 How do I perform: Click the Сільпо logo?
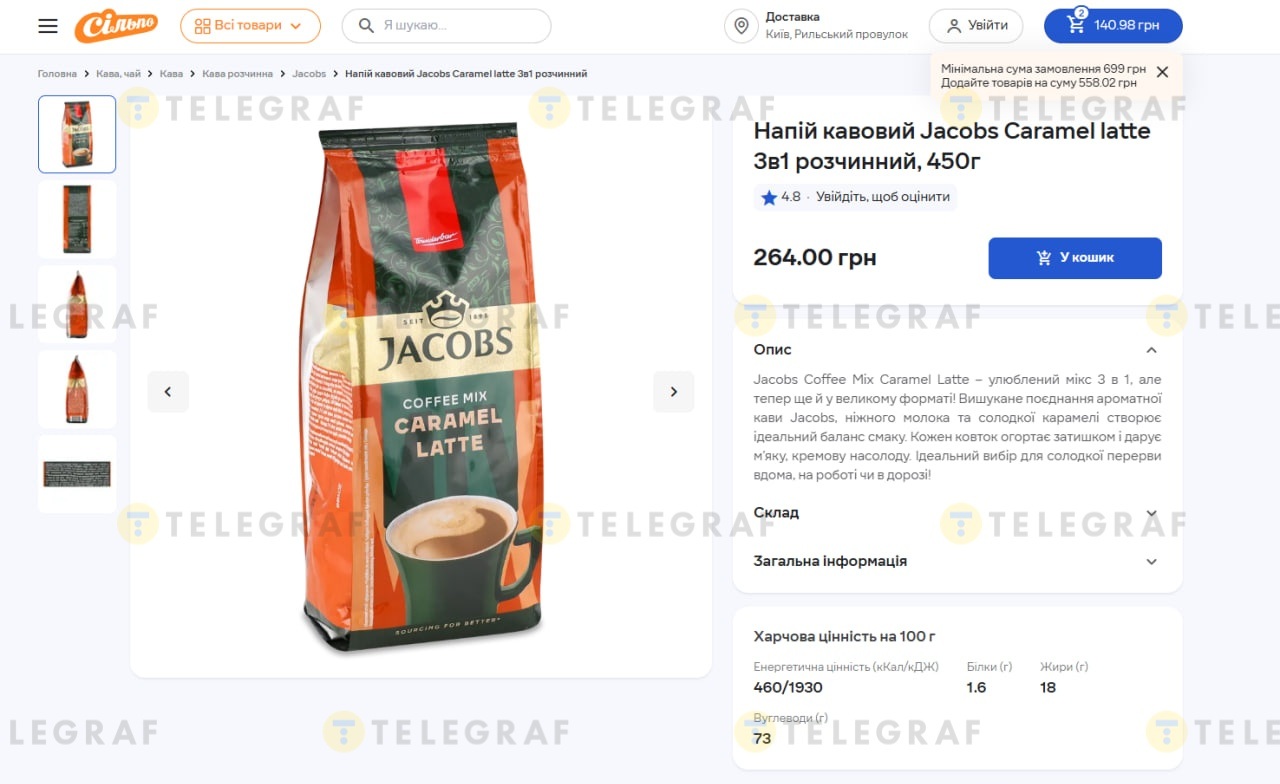(116, 25)
